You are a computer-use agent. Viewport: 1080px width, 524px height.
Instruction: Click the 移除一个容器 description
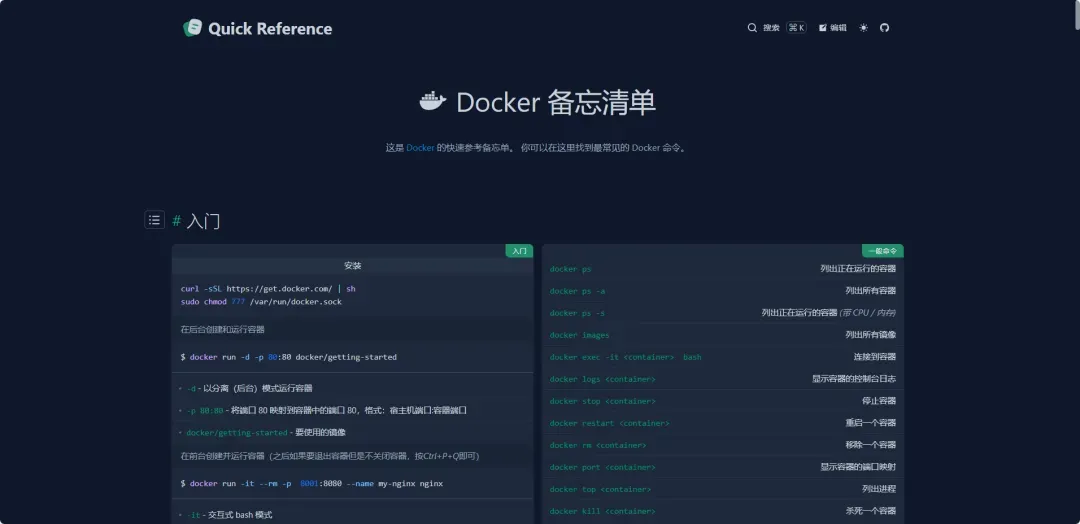pos(871,446)
